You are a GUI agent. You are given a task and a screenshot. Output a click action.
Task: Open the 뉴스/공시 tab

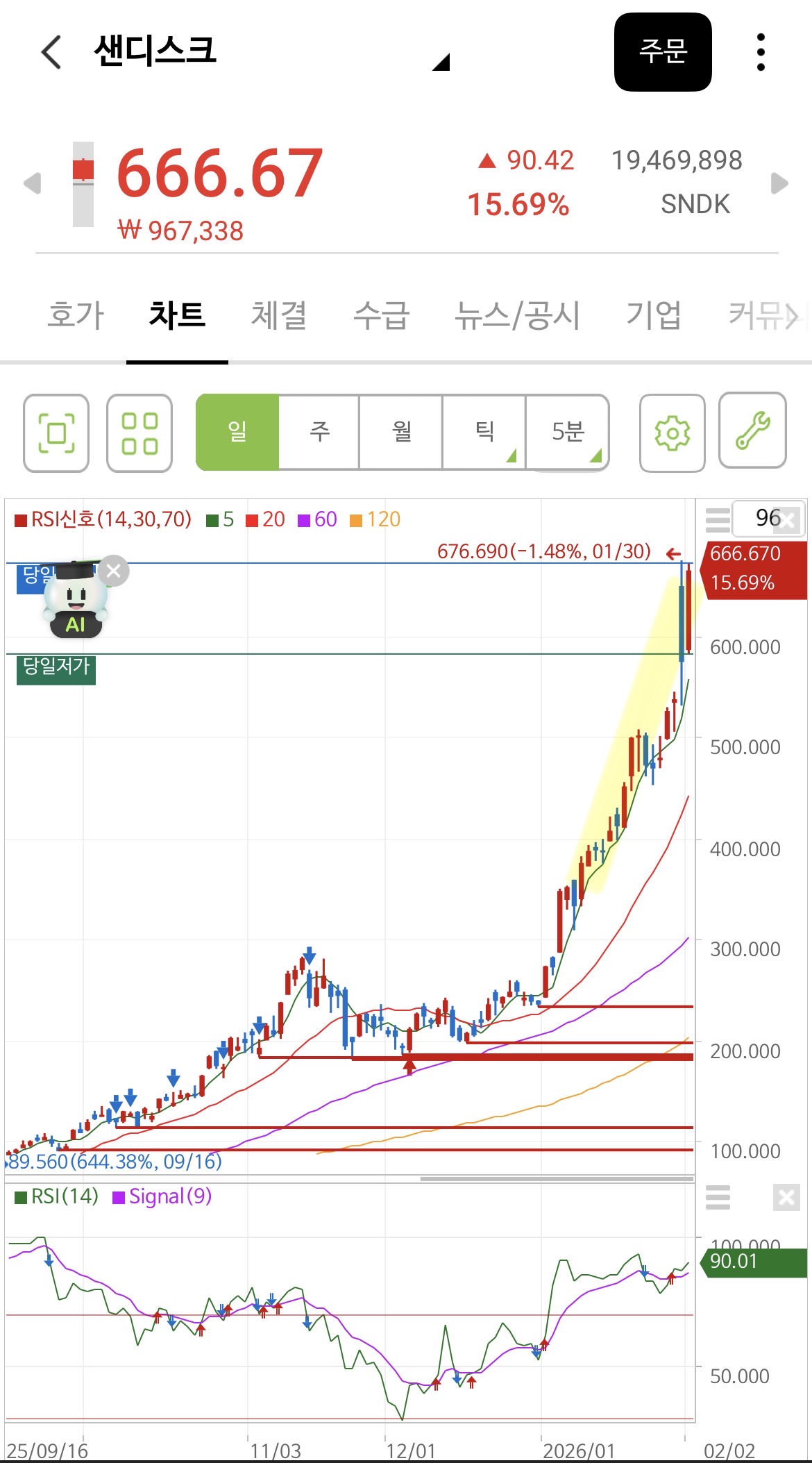tap(517, 315)
